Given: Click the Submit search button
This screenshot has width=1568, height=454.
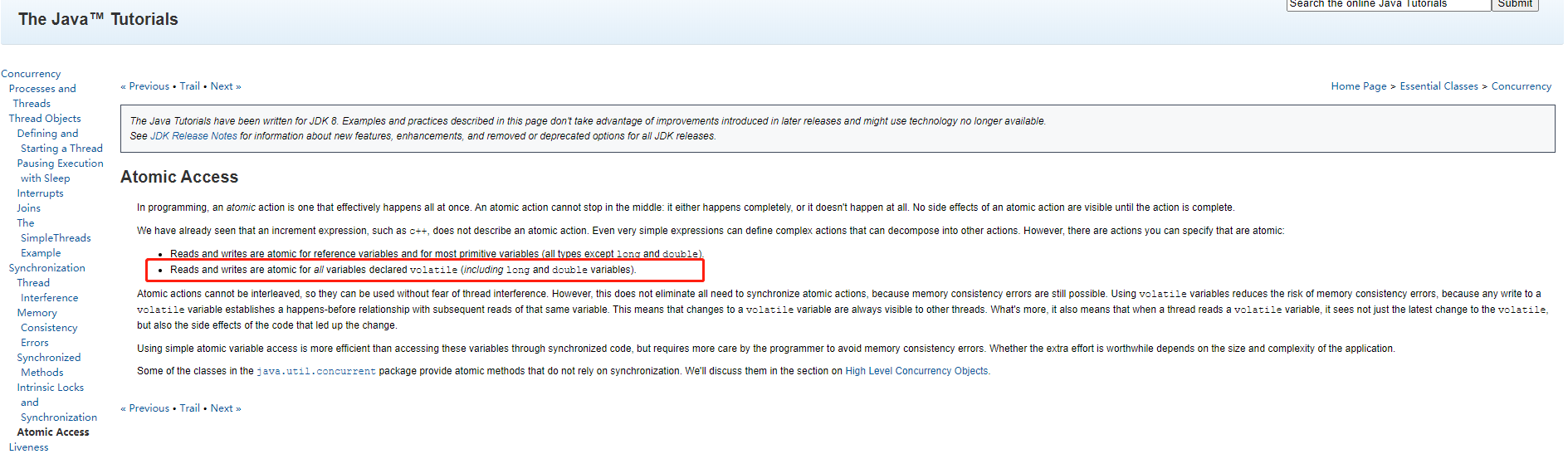Looking at the screenshot, I should pyautogui.click(x=1515, y=4).
